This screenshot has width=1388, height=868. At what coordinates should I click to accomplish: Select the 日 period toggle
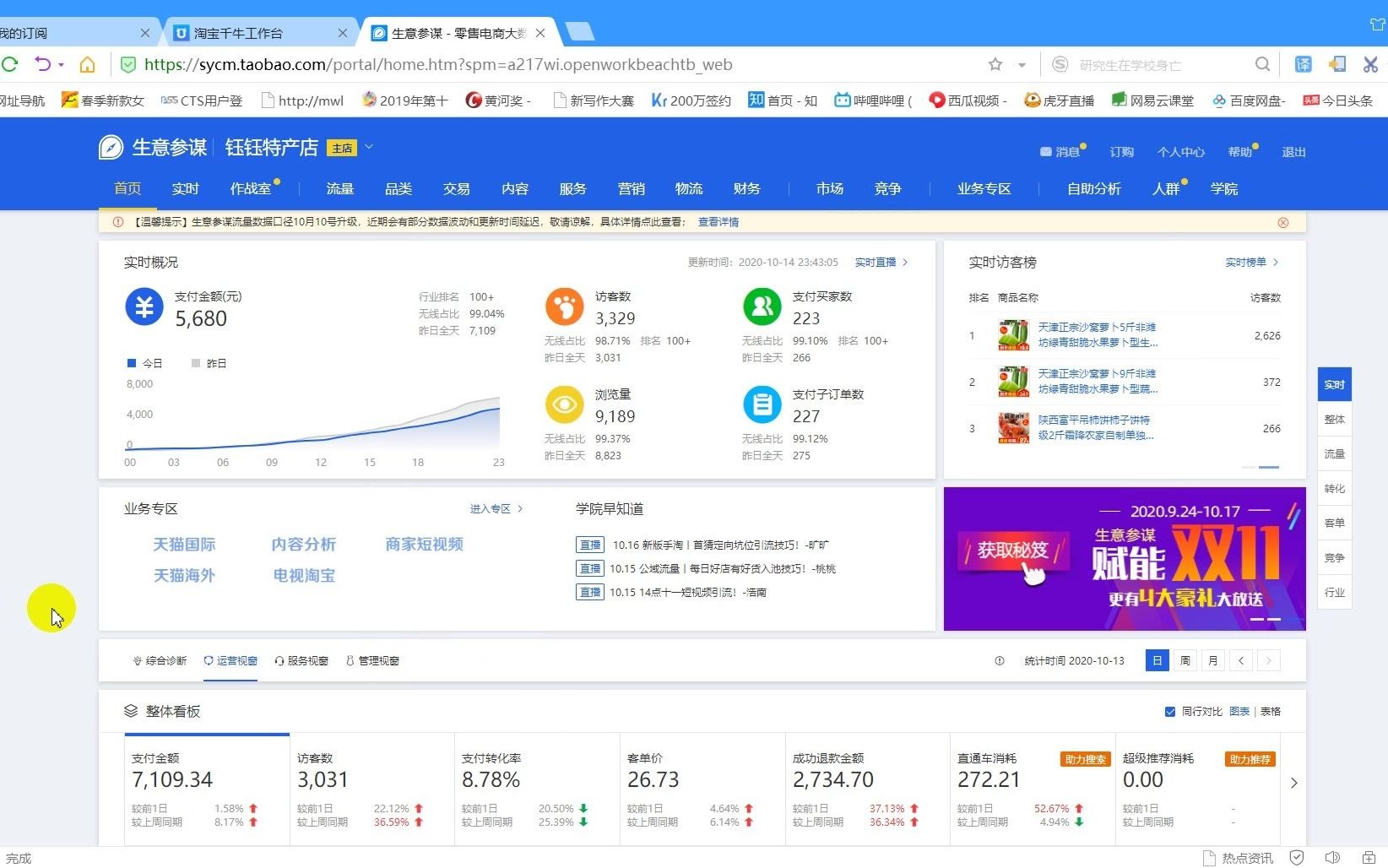tap(1158, 661)
